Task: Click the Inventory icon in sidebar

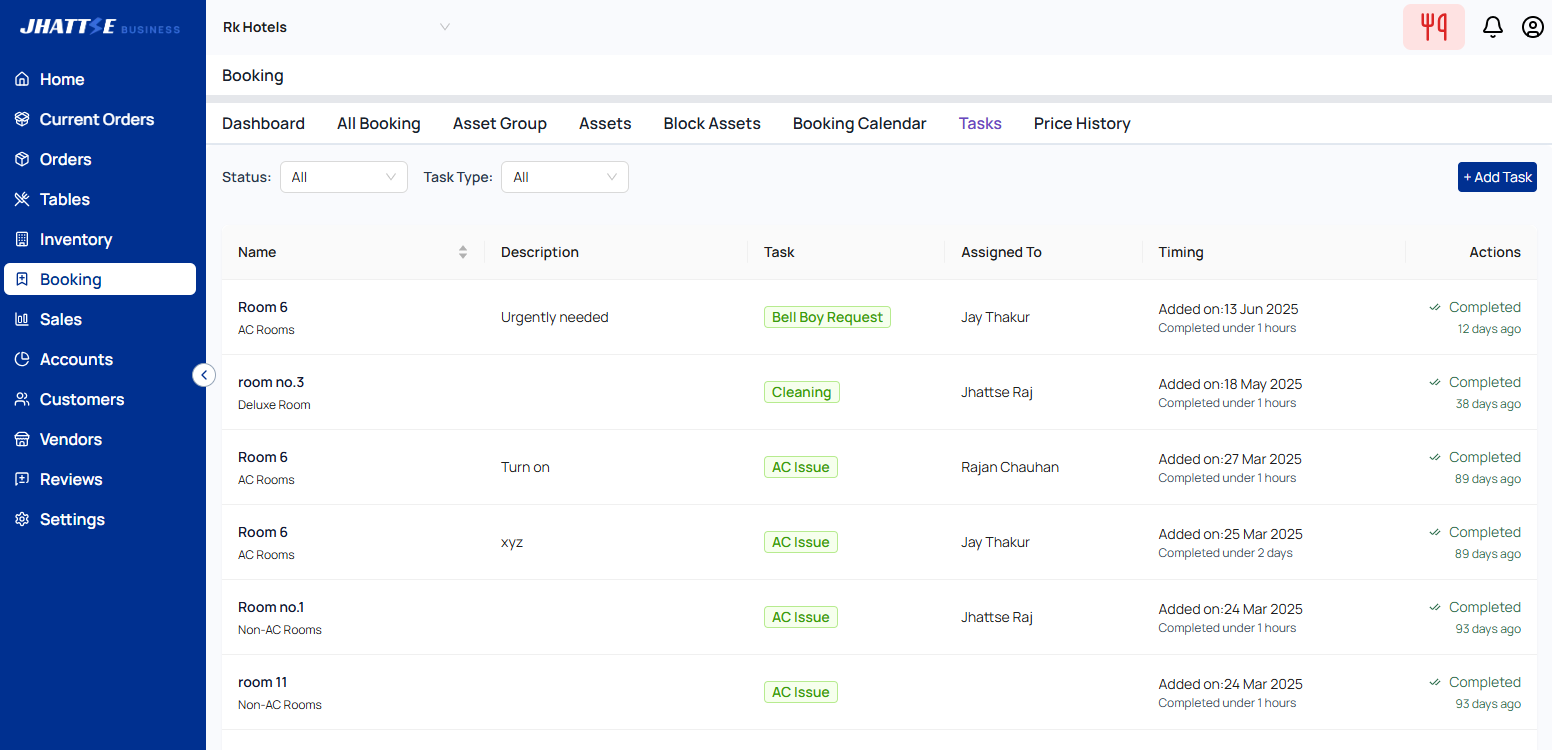Action: coord(22,239)
